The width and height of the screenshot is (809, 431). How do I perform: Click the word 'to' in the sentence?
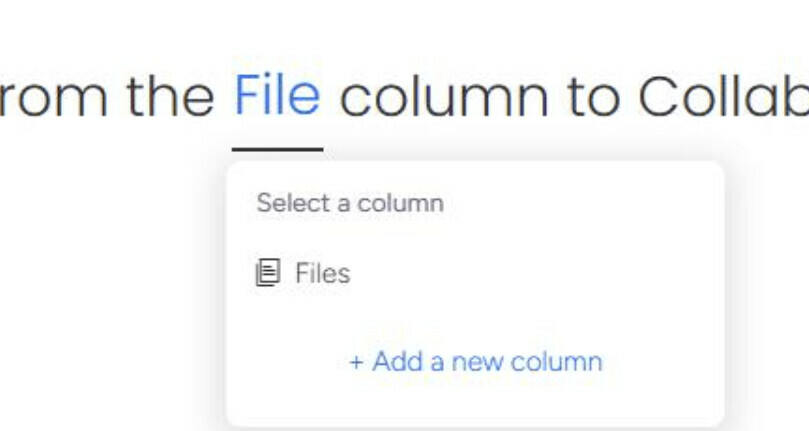pyautogui.click(x=593, y=98)
